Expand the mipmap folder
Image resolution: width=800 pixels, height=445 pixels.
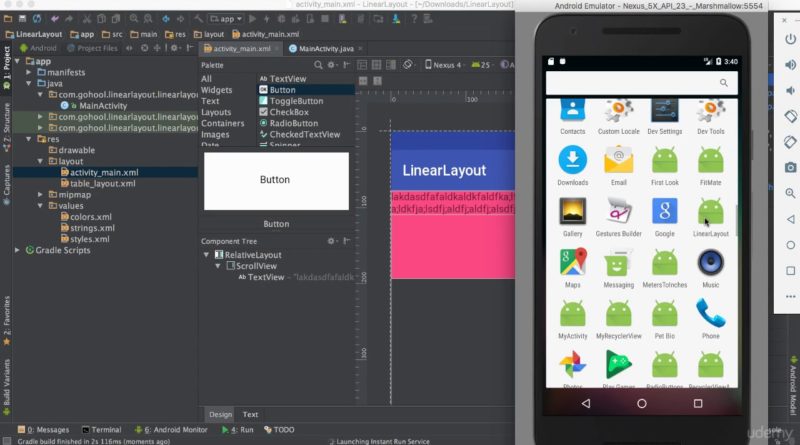[40, 194]
